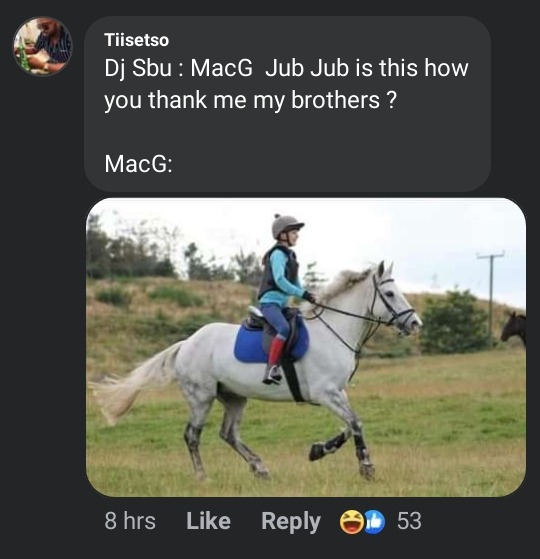Select the 'MacG:' line in comment
The width and height of the screenshot is (540, 559).
click(138, 164)
